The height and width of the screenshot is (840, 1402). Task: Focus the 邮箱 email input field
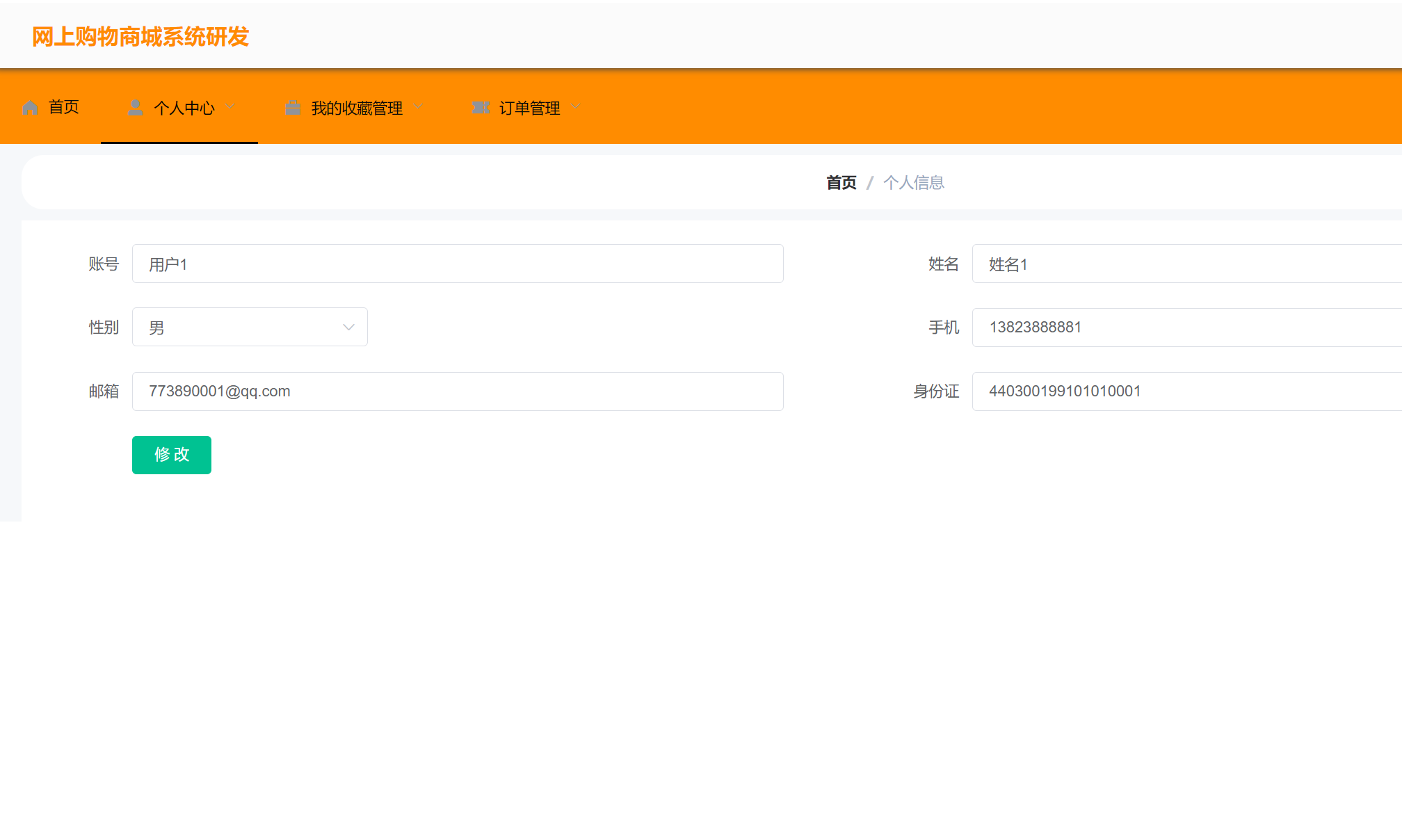point(458,391)
